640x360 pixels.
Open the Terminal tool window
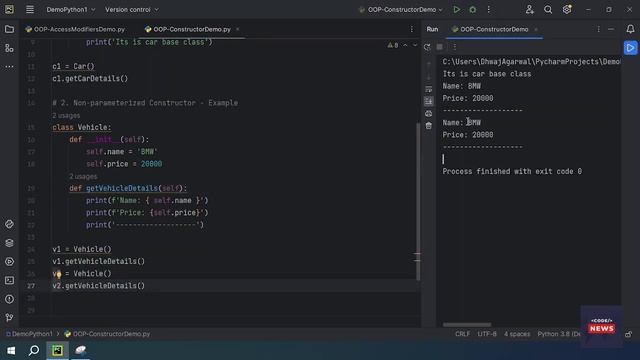tap(9, 280)
